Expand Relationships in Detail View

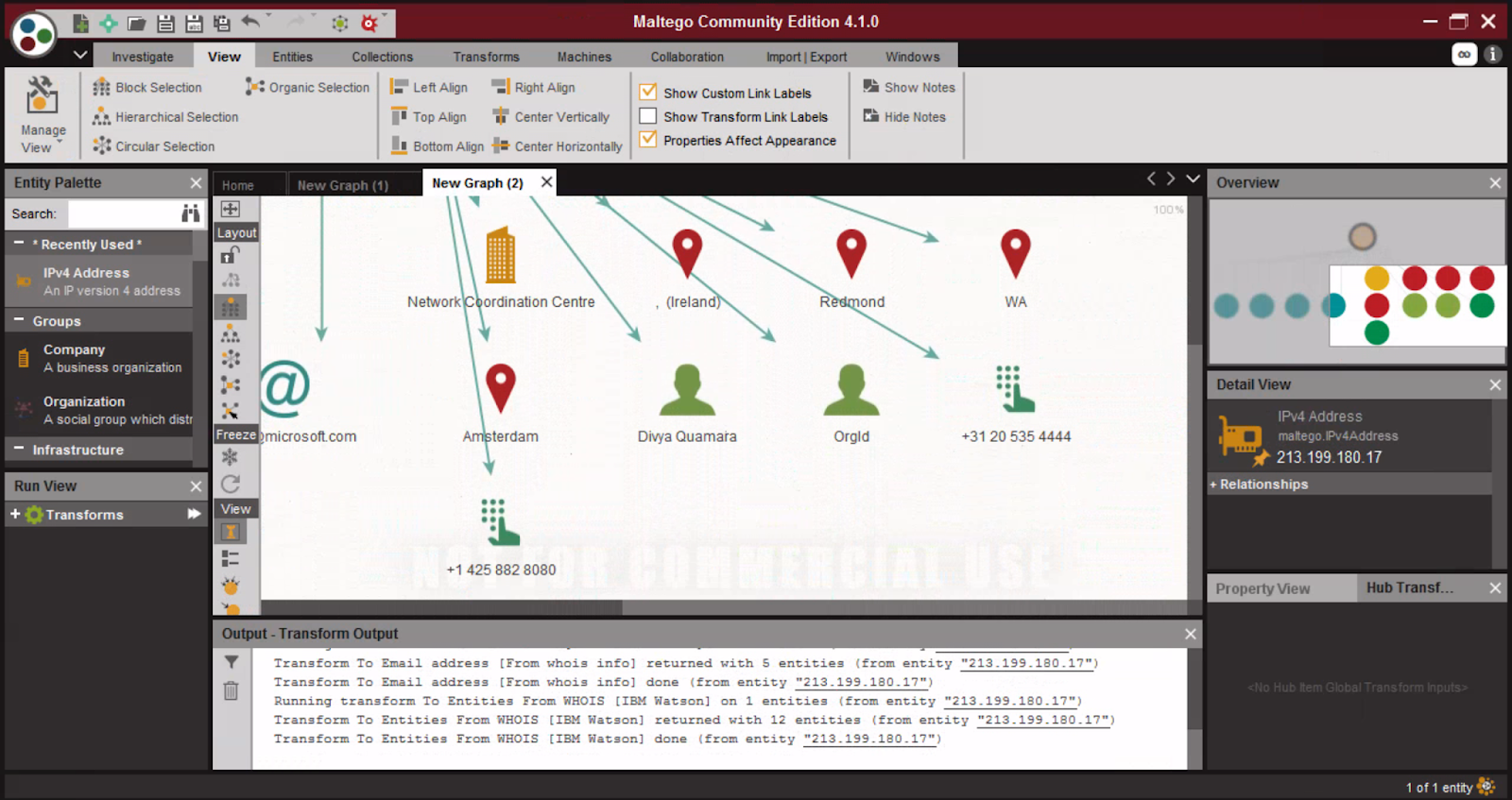click(x=1213, y=485)
